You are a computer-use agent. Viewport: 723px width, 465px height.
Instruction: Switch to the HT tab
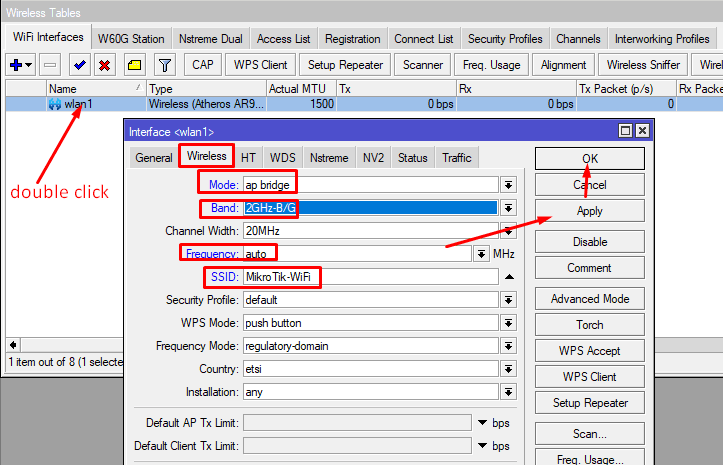[248, 158]
